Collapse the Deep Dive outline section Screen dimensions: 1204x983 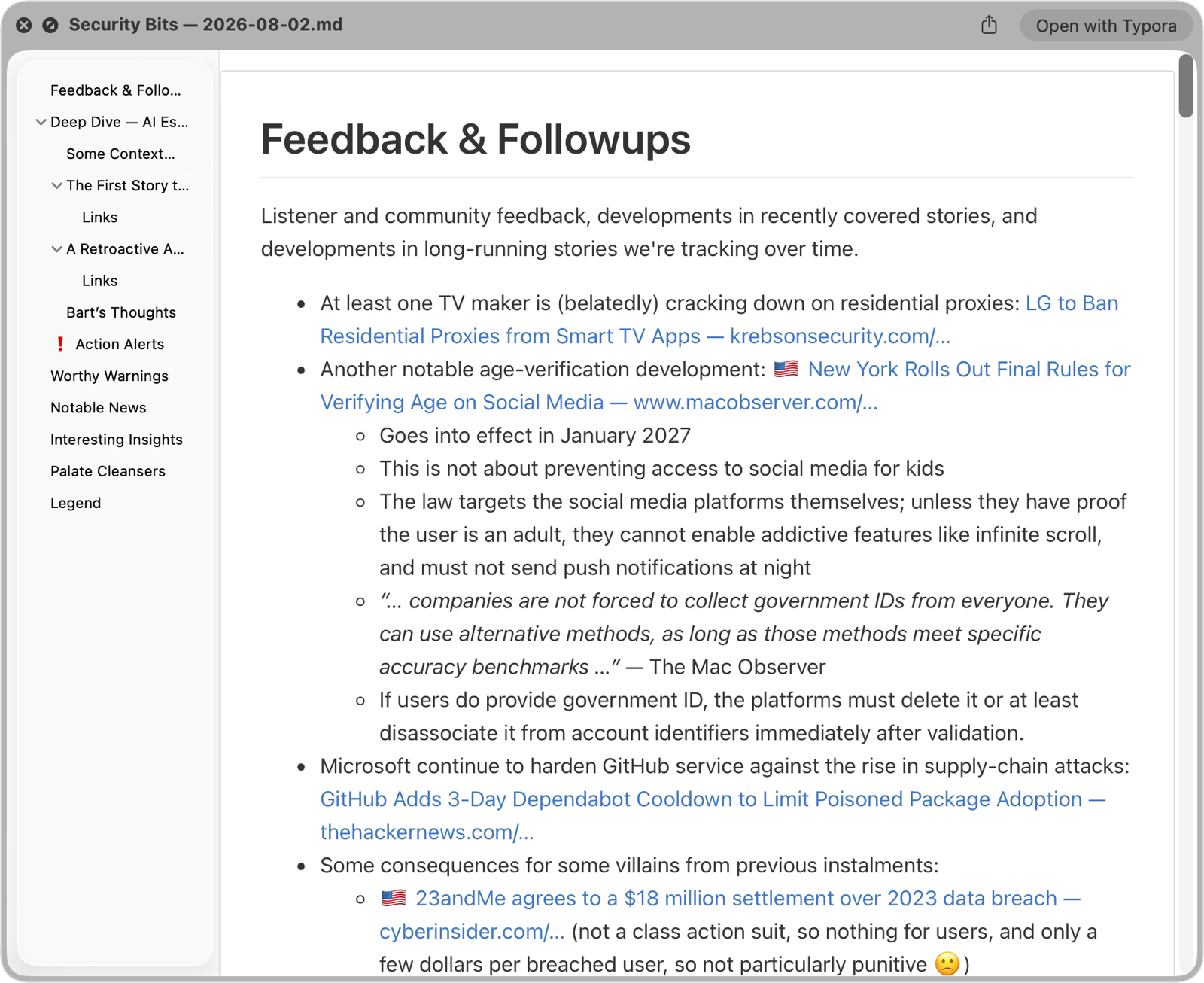coord(41,122)
